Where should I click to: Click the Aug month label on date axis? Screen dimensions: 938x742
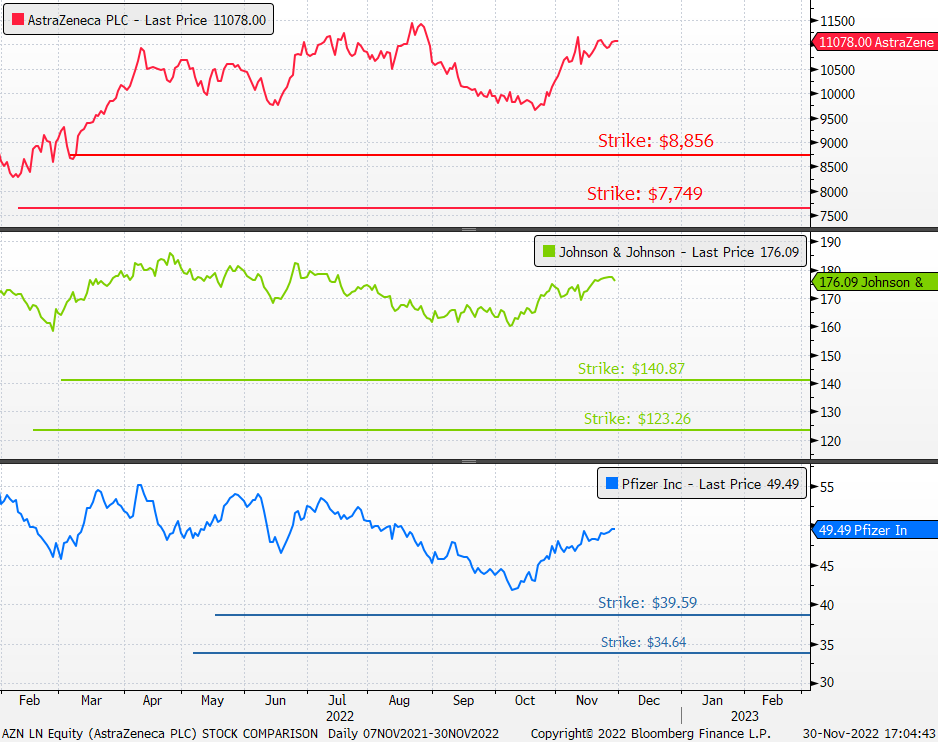pos(399,700)
